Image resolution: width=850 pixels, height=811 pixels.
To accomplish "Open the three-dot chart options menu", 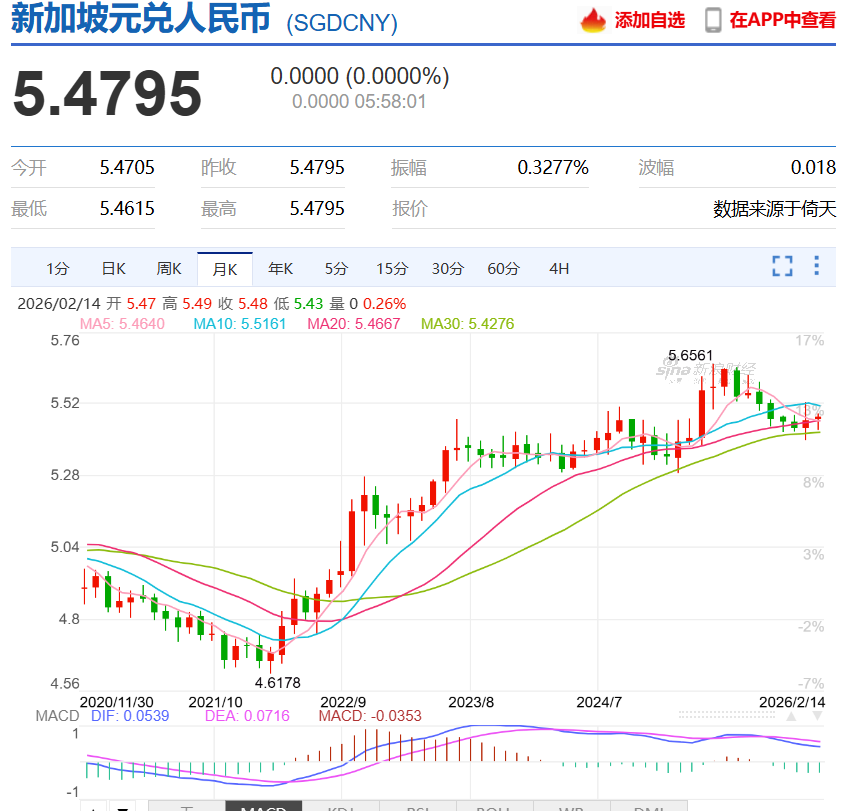I will tap(817, 266).
